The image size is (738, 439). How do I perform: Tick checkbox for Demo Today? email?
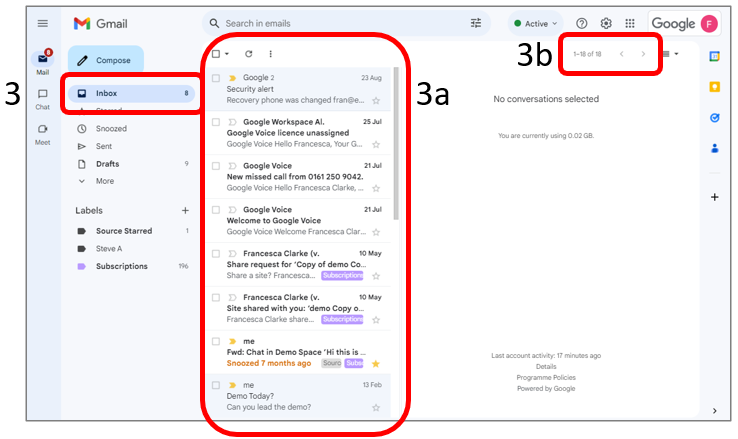point(216,385)
